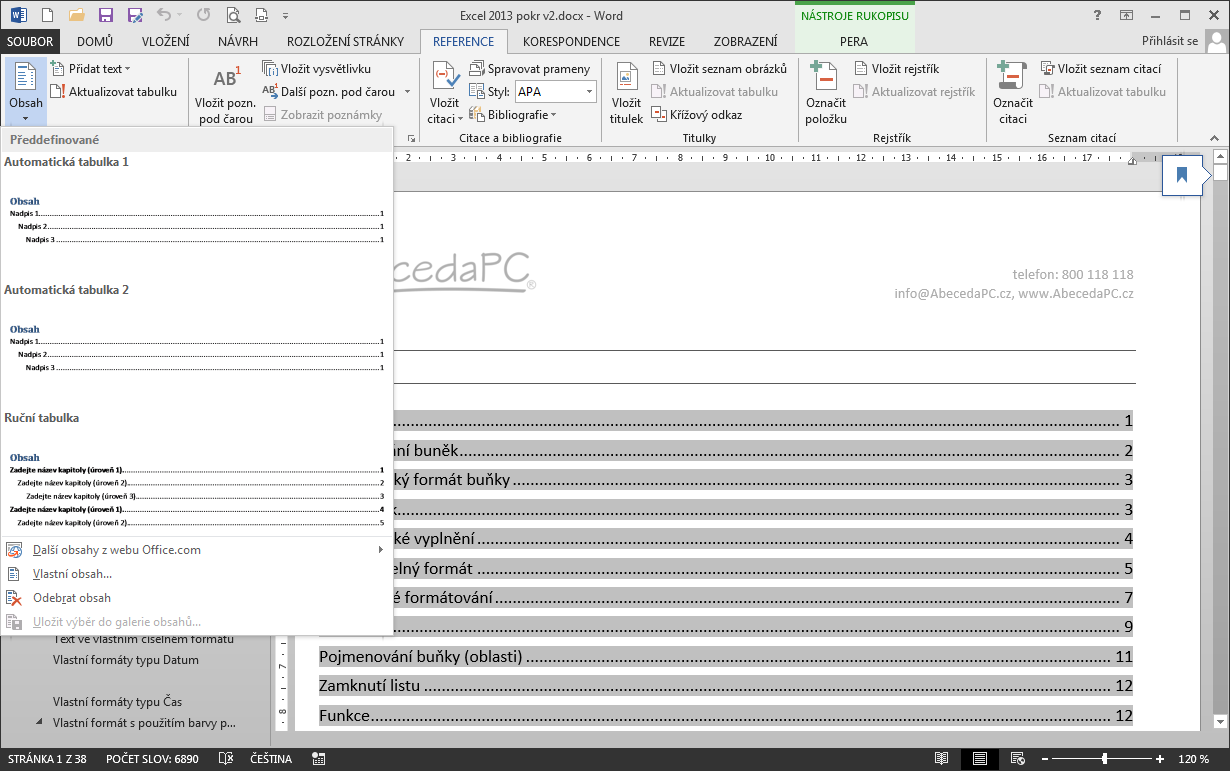Click the zoom slider handle
This screenshot has height=771, width=1230.
tap(1104, 759)
